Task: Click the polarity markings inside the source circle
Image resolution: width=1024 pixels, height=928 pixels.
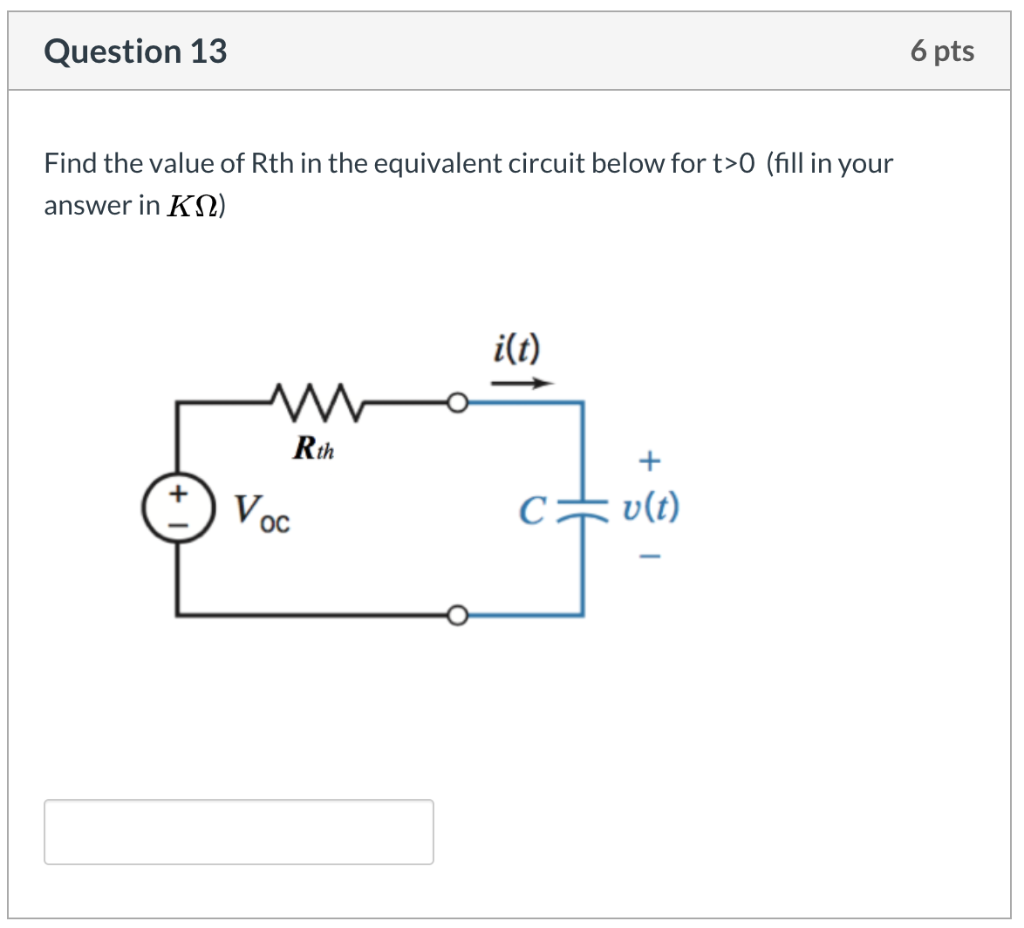Action: point(177,508)
